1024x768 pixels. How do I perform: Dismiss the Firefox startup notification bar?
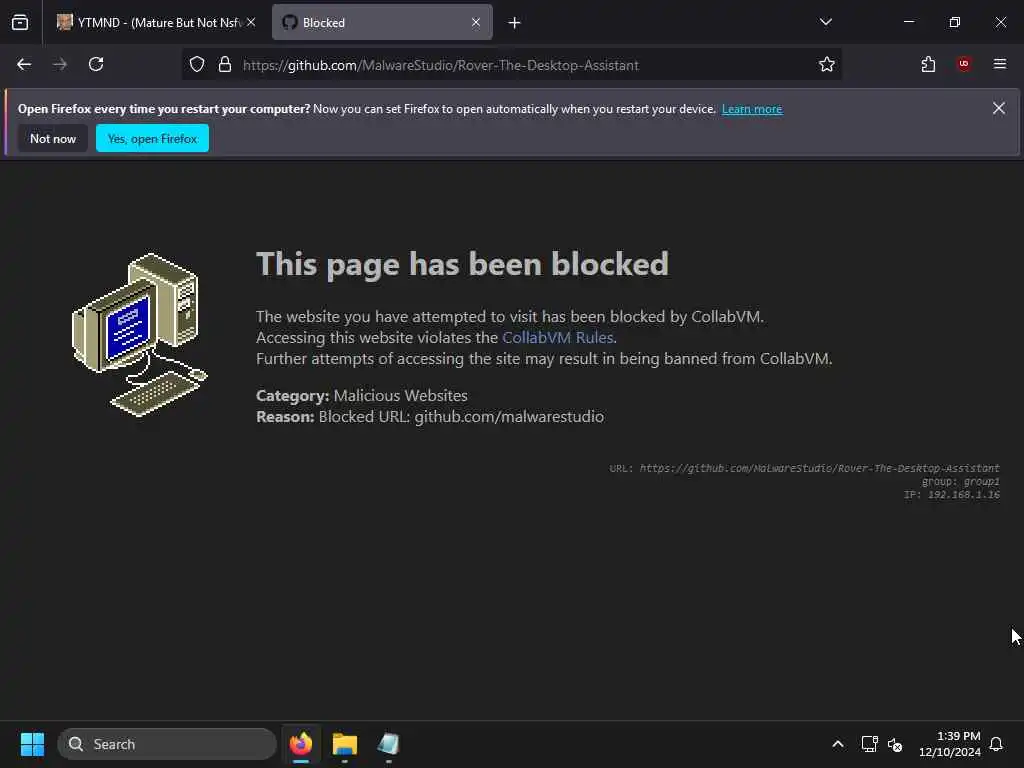999,108
